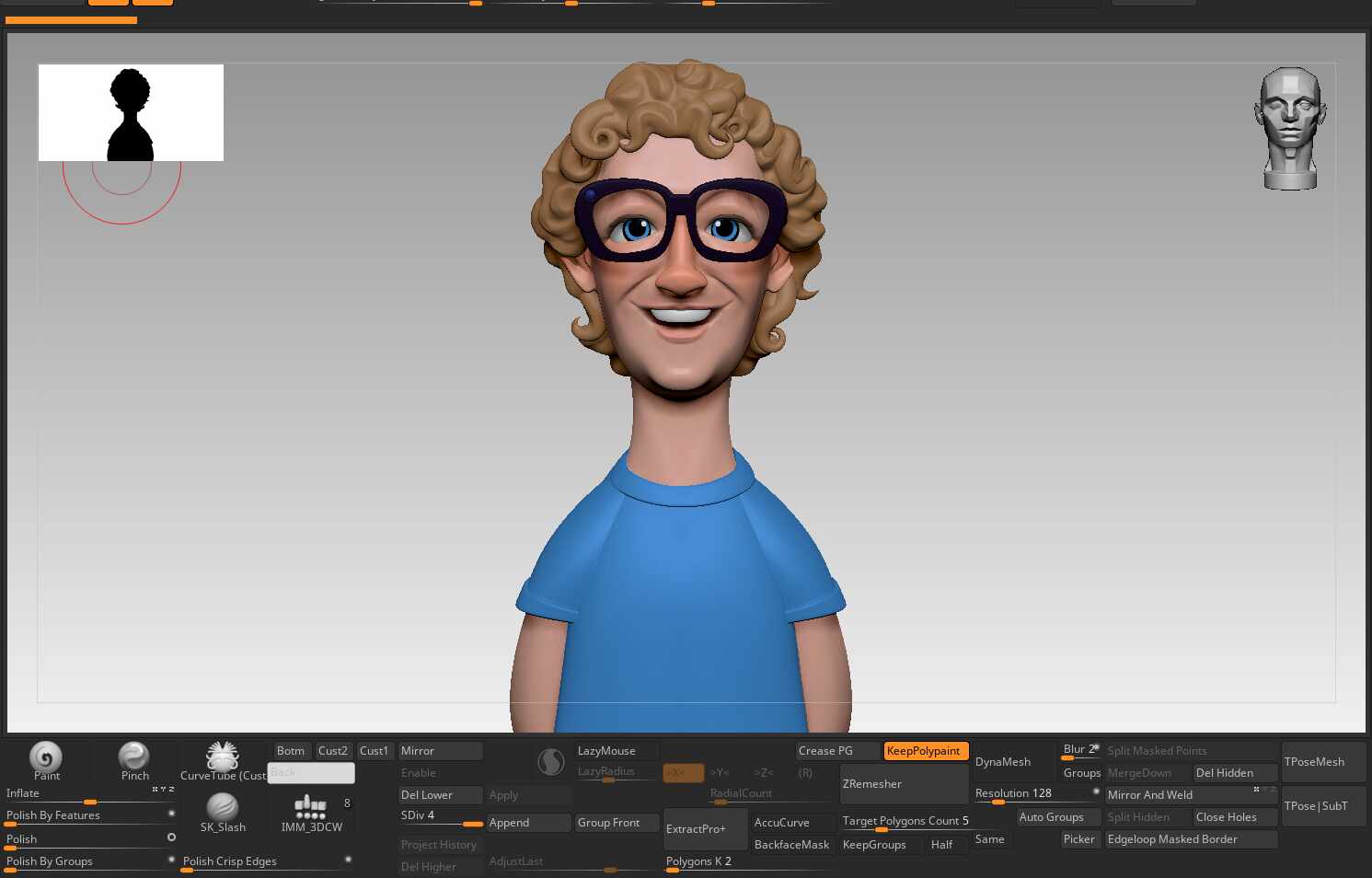Click the silhouette thumbnail preview
The height and width of the screenshot is (878, 1372).
click(x=131, y=112)
